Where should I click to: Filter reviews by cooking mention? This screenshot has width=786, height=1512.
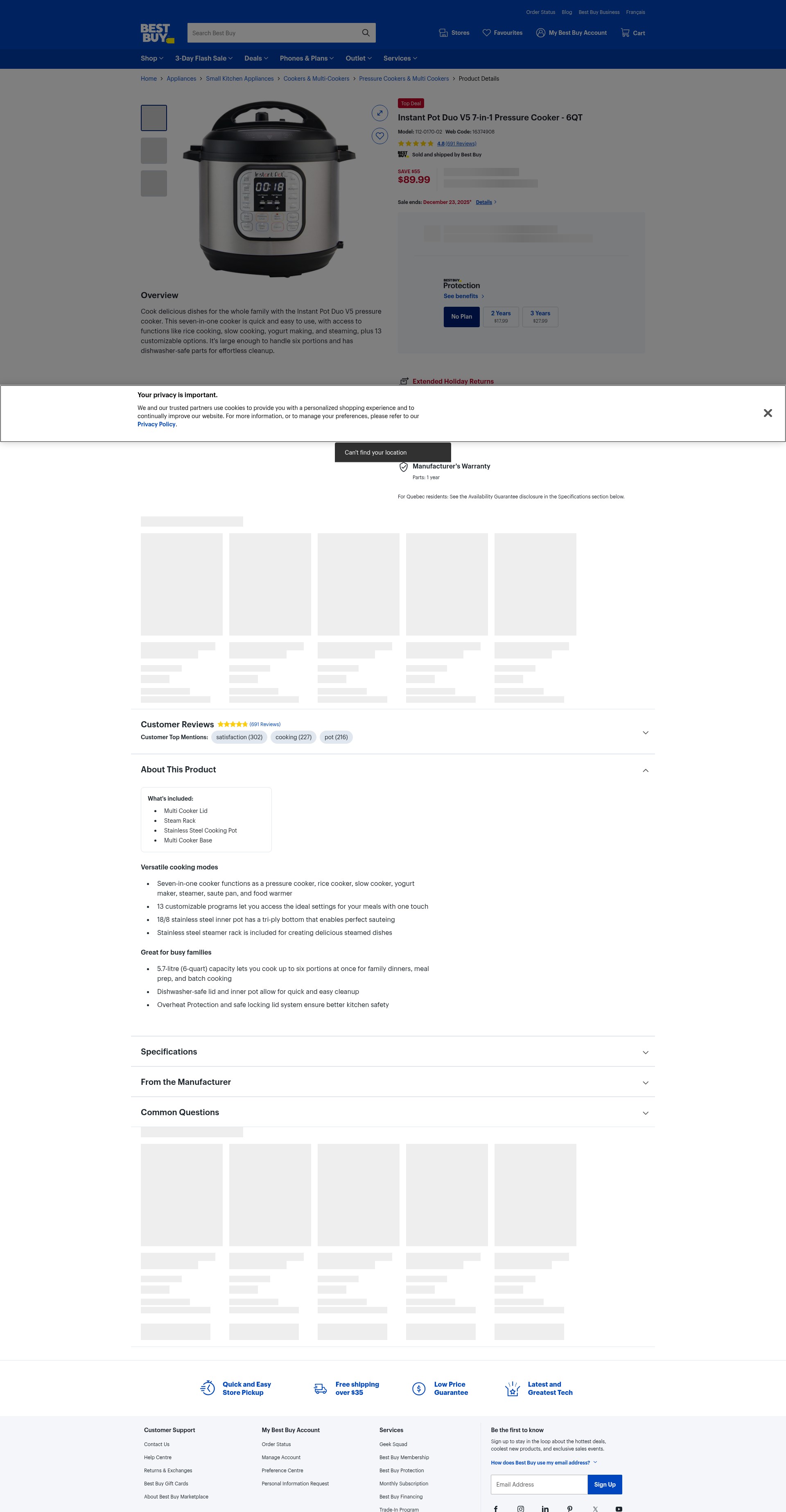pyautogui.click(x=293, y=737)
